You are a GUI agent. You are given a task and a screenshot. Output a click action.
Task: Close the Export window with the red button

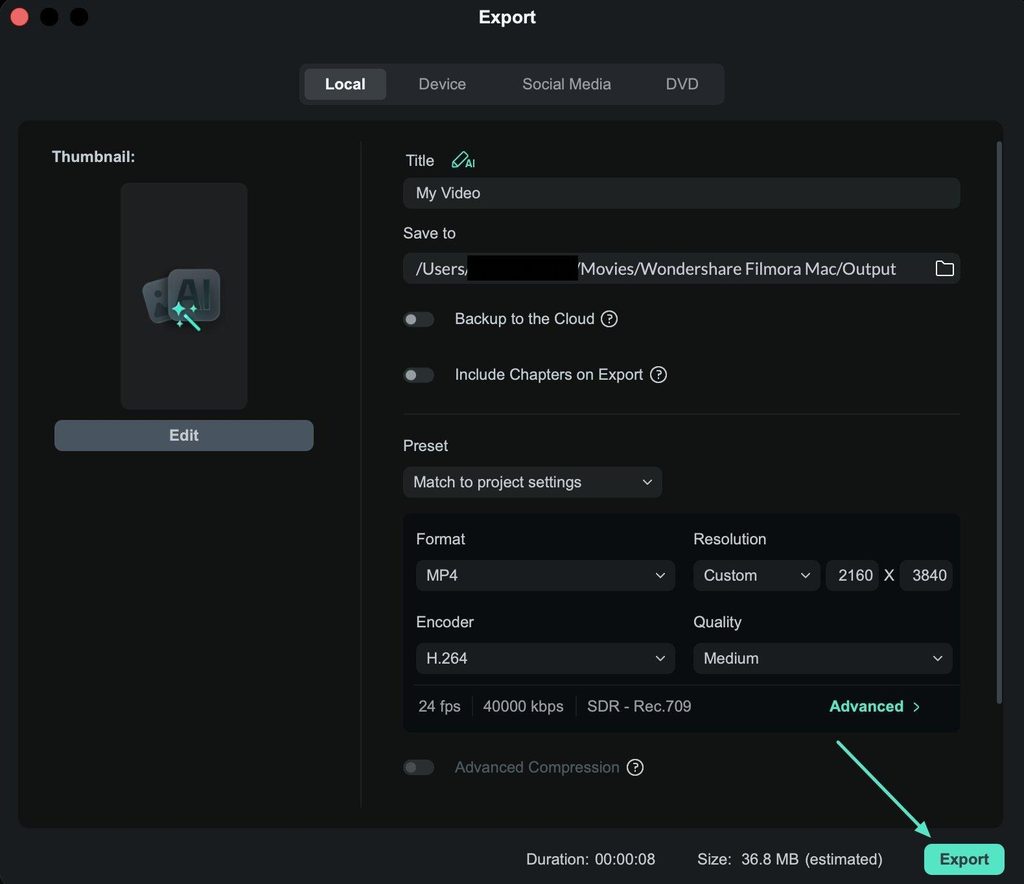click(x=20, y=16)
